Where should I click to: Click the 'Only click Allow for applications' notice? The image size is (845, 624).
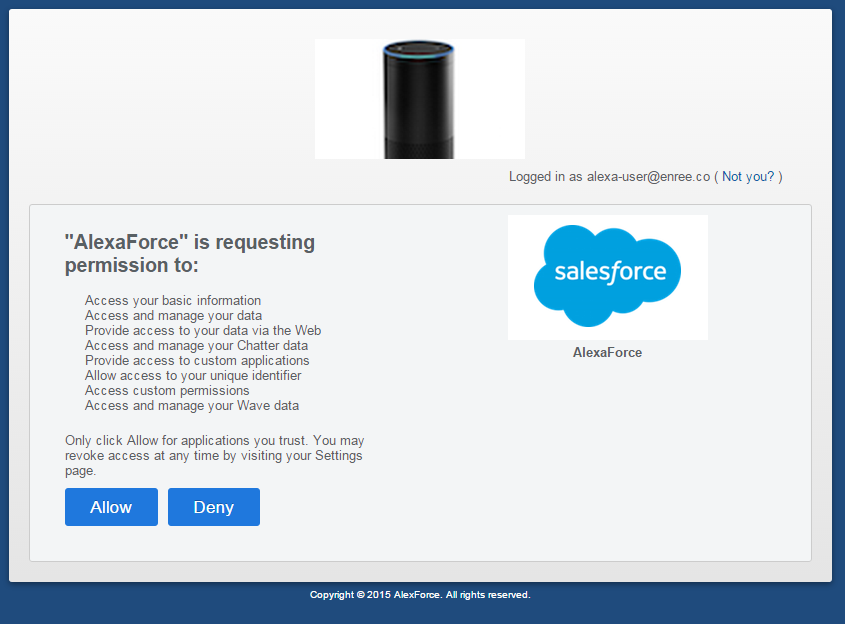tap(214, 455)
